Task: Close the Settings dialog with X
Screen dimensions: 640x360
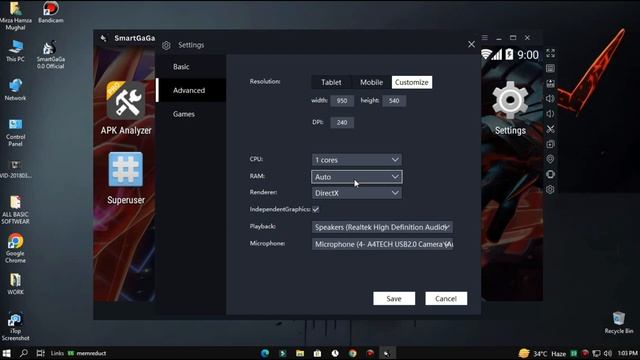Action: click(471, 44)
